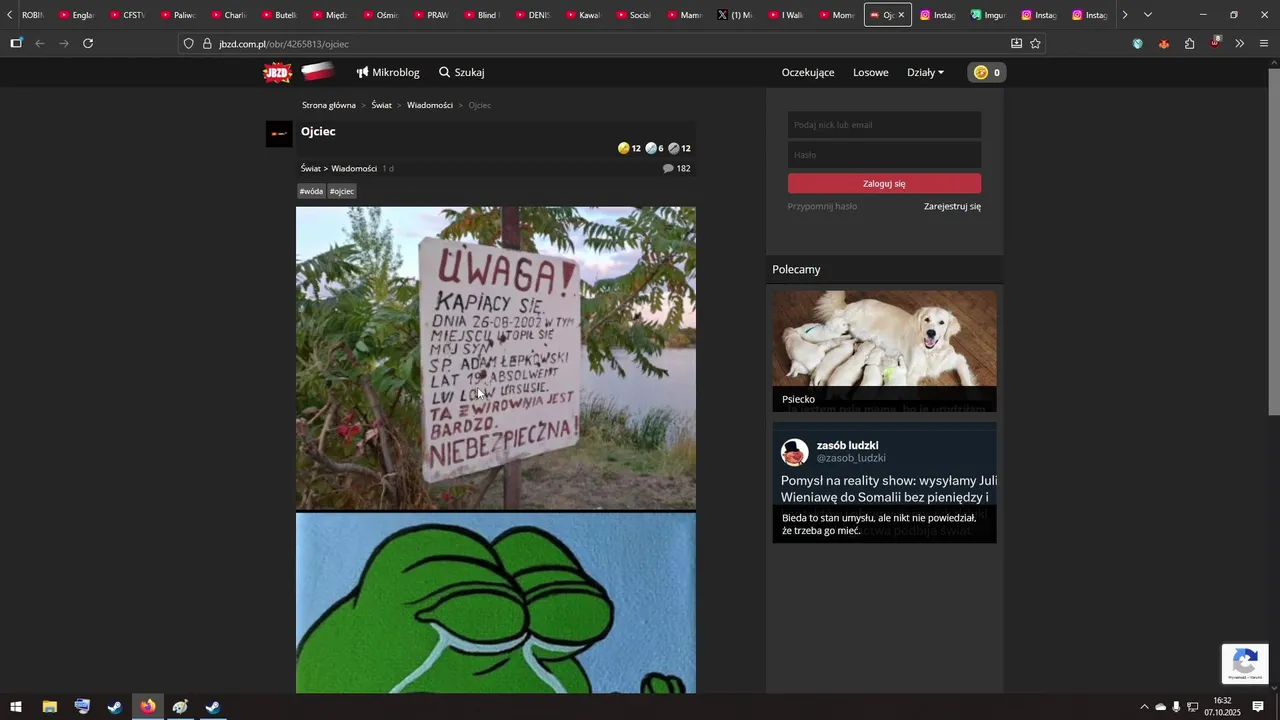Expand the Działy dropdown menu
Screen dimensions: 1280x720
(x=925, y=72)
